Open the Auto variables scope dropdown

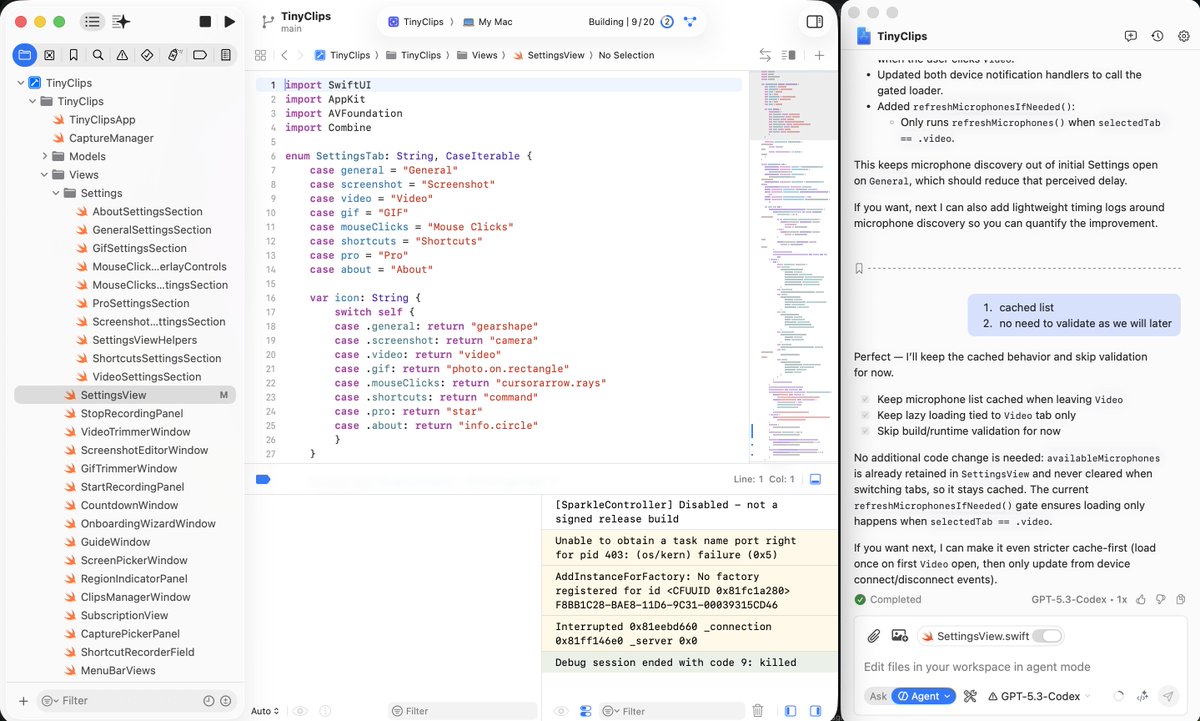(265, 711)
